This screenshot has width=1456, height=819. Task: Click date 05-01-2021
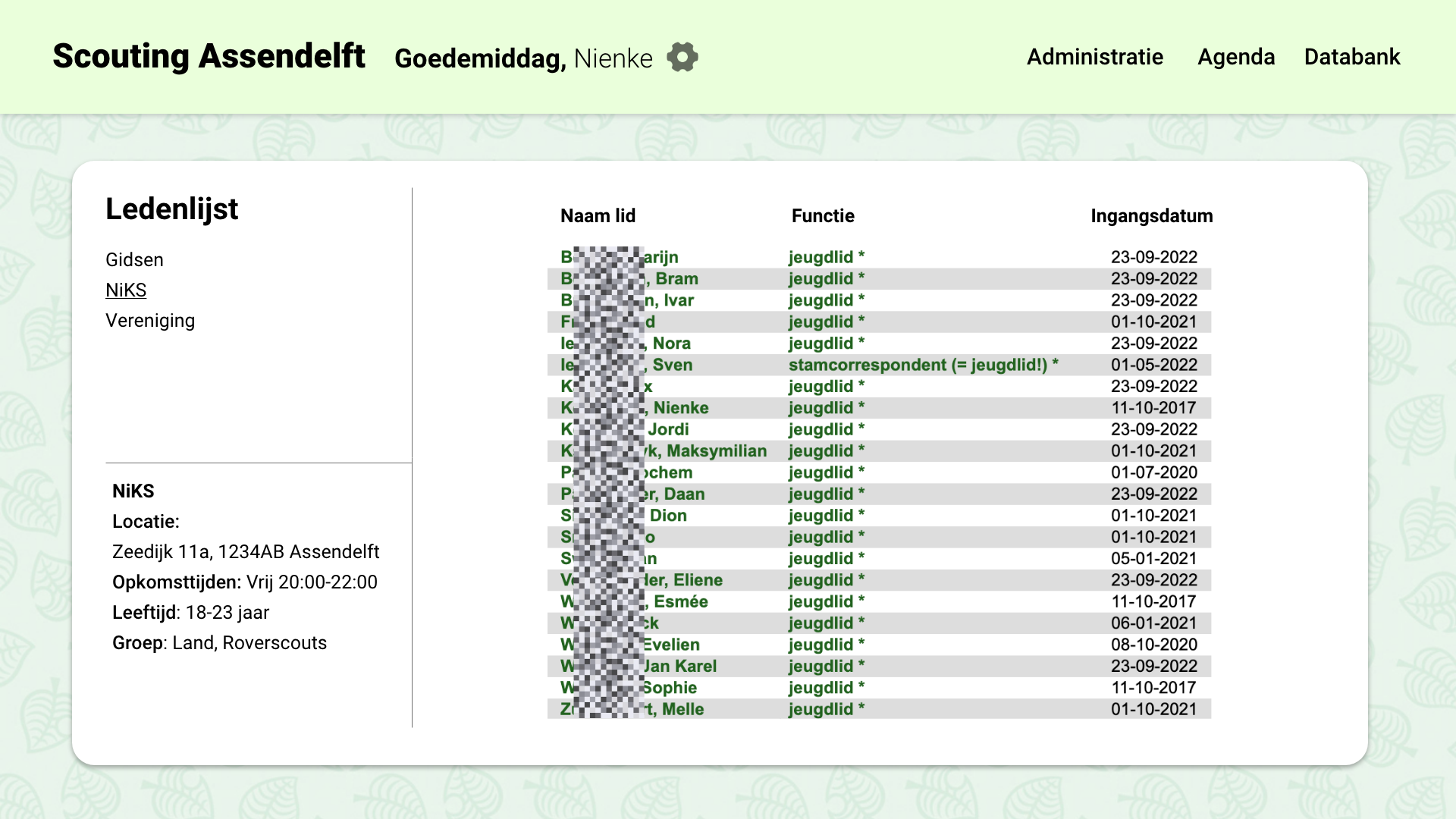[x=1154, y=558]
